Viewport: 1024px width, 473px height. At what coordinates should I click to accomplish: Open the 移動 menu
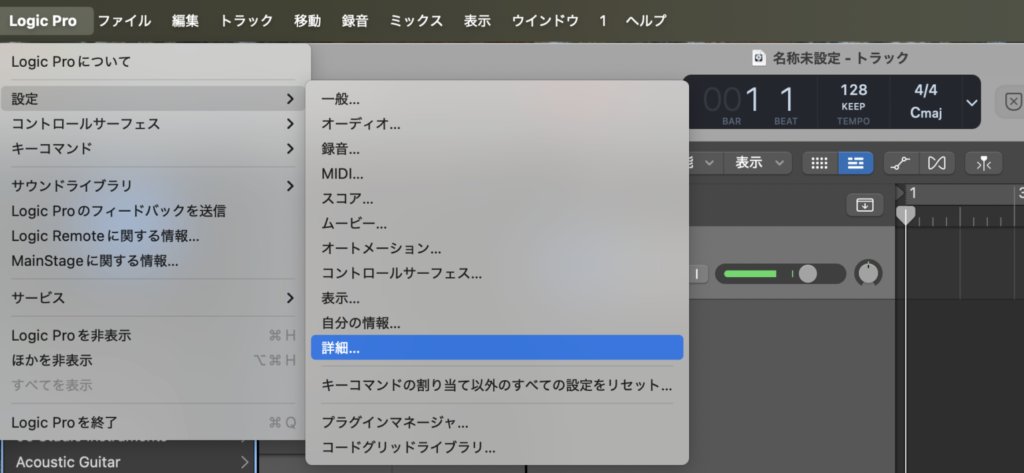click(x=307, y=21)
